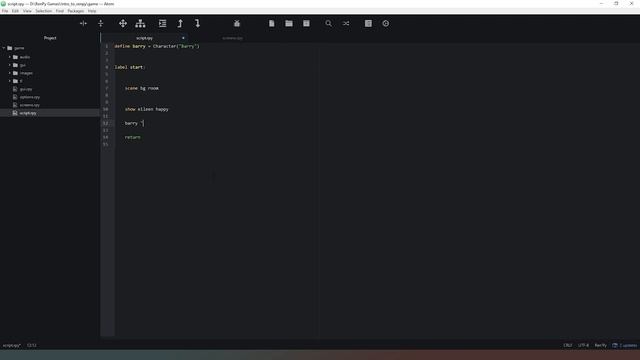Screen dimensions: 640x360
Task: Click the bug debug toolbar icon
Action: coord(237,24)
